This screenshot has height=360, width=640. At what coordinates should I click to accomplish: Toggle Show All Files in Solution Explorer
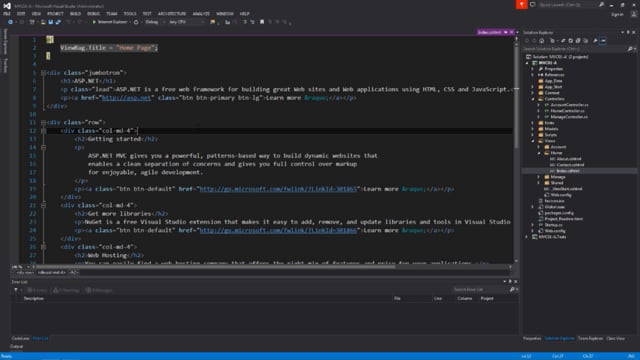pos(586,40)
